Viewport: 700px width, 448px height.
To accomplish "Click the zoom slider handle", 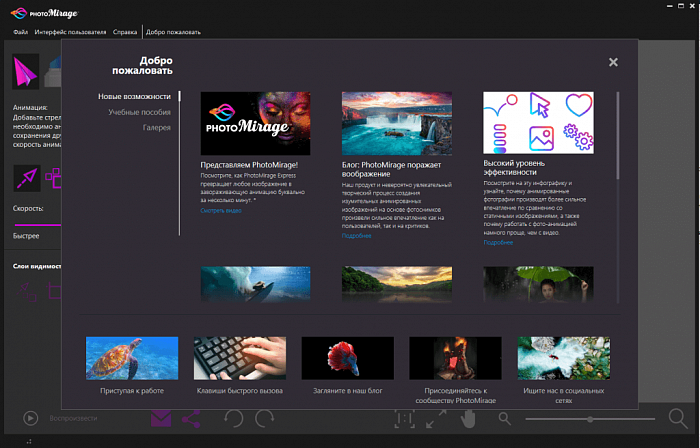I will (x=590, y=419).
